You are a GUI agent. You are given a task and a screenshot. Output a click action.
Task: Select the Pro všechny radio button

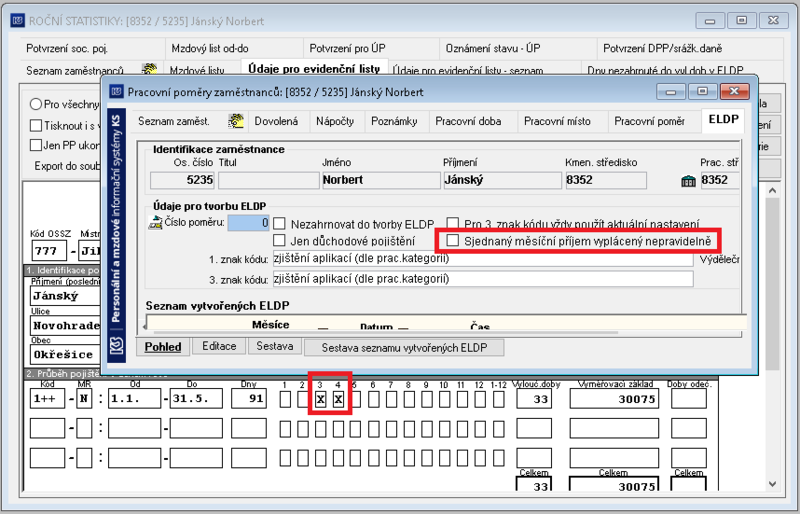(x=36, y=104)
